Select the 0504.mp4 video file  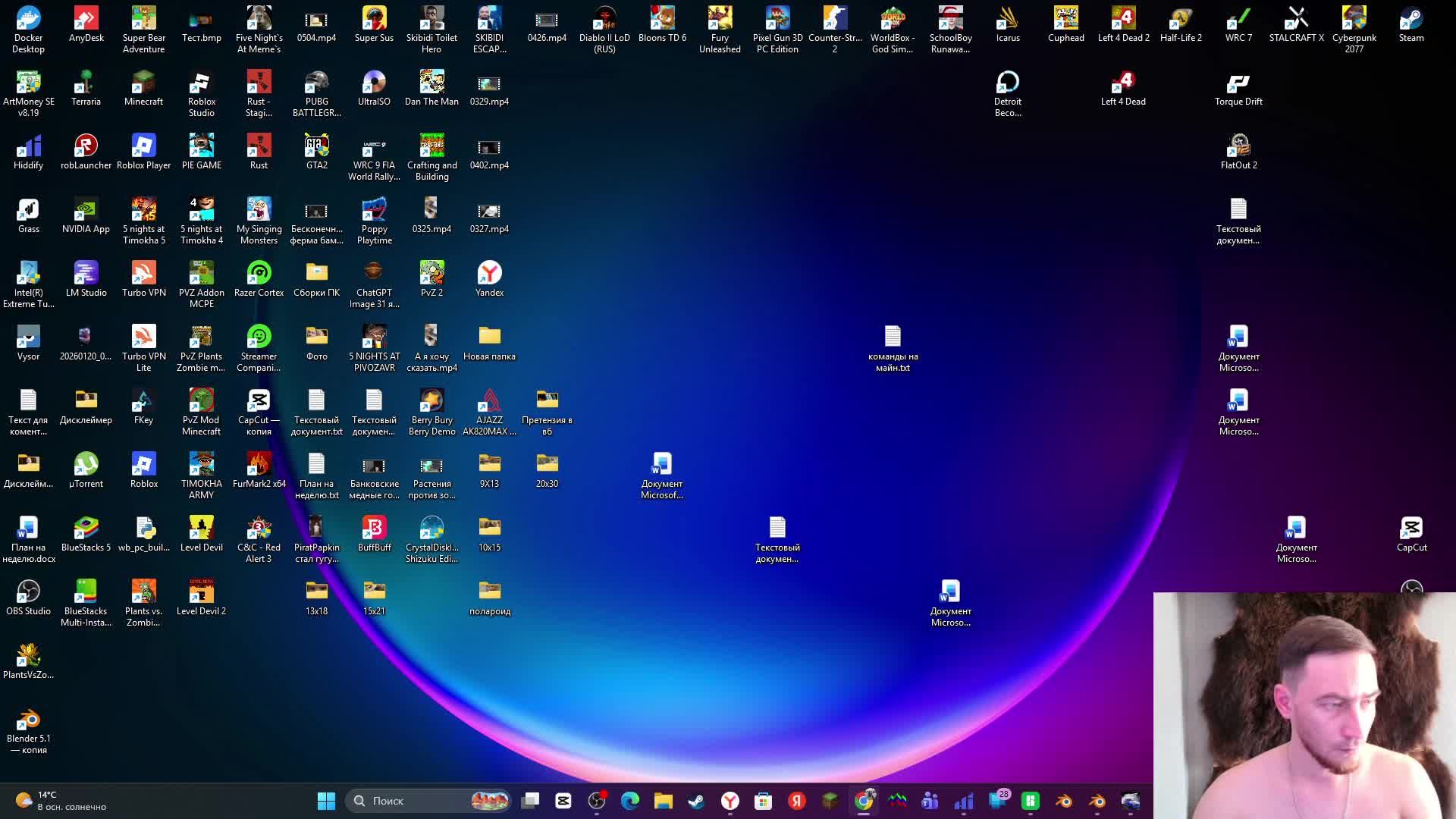pos(316,24)
